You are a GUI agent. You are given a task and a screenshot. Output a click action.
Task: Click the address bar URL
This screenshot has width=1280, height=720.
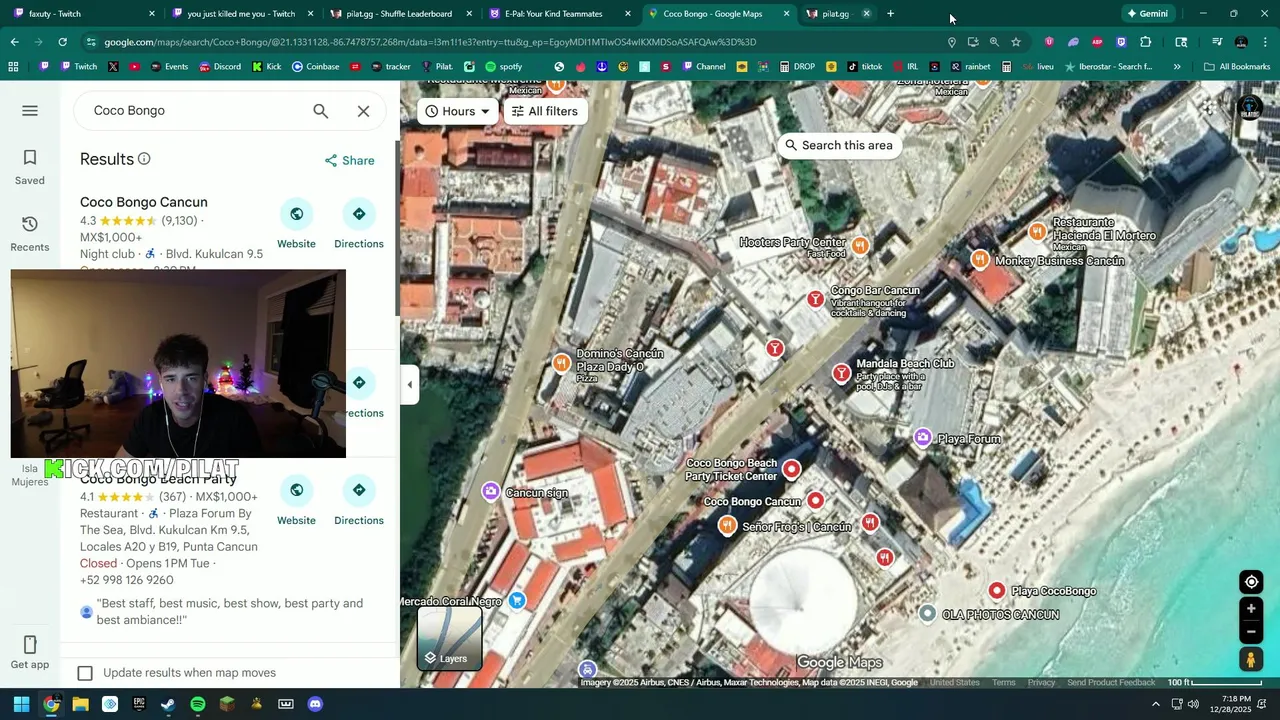[430, 42]
